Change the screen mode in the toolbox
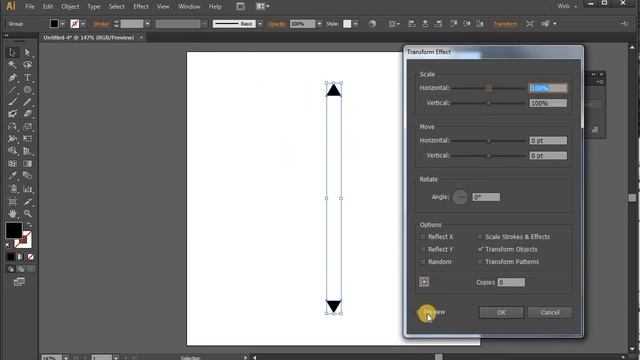The image size is (640, 360). pyautogui.click(x=19, y=282)
